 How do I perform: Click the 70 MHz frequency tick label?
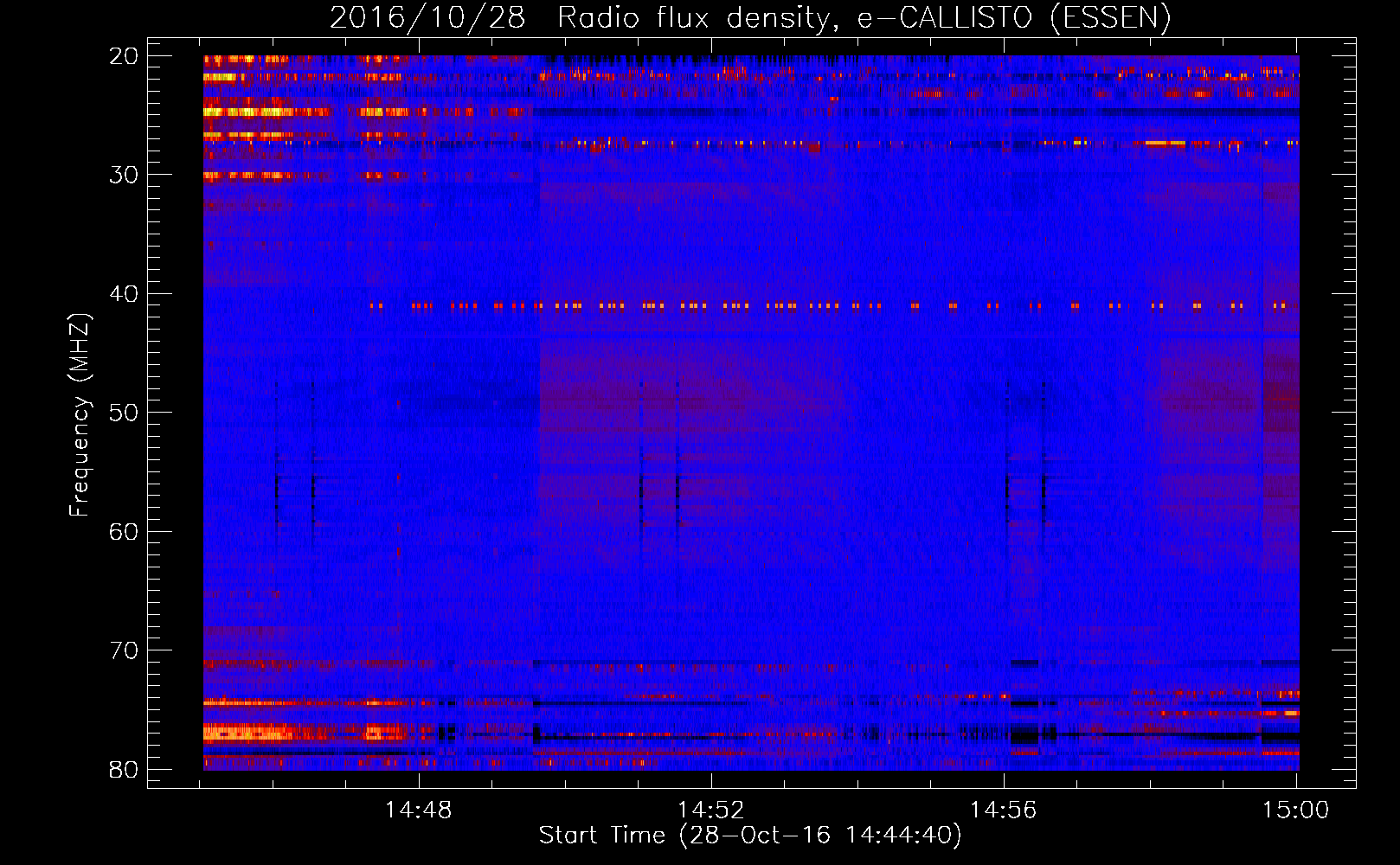pos(124,650)
